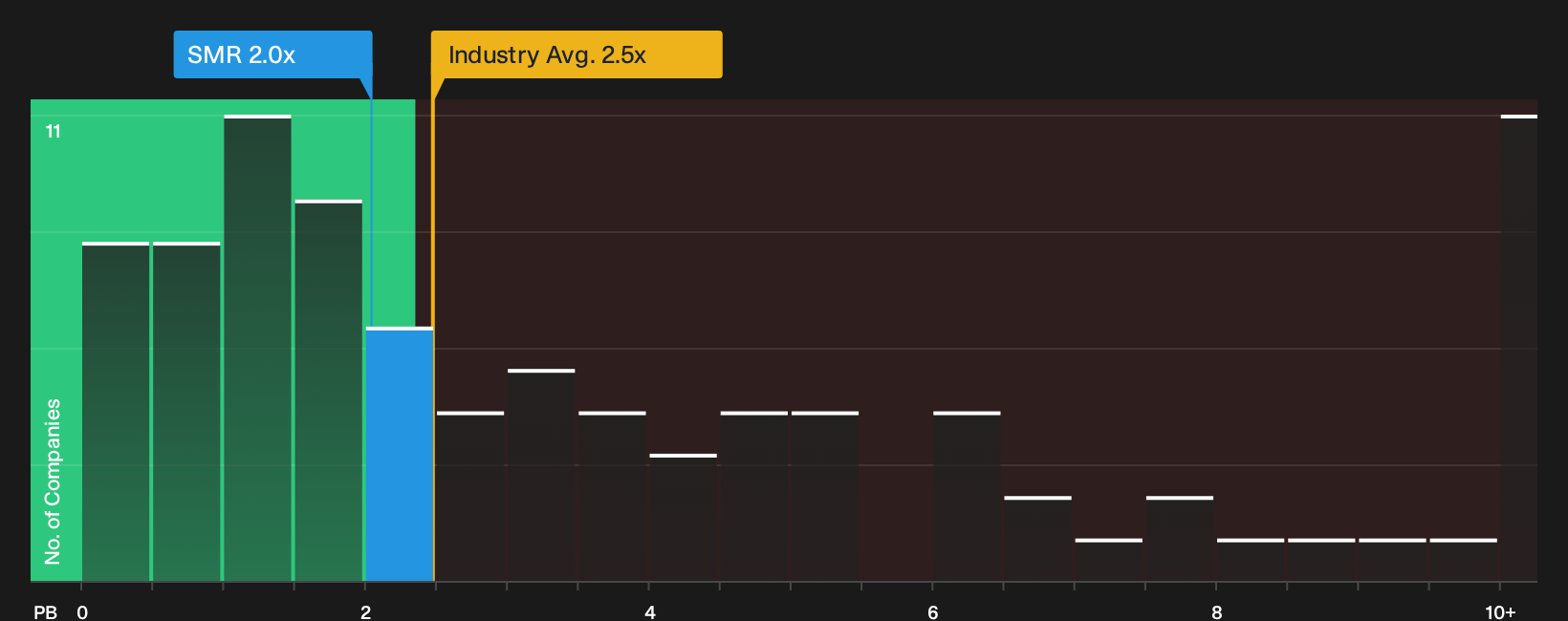Click the 'No. of Companies' axis title
The image size is (1568, 621).
coord(53,481)
